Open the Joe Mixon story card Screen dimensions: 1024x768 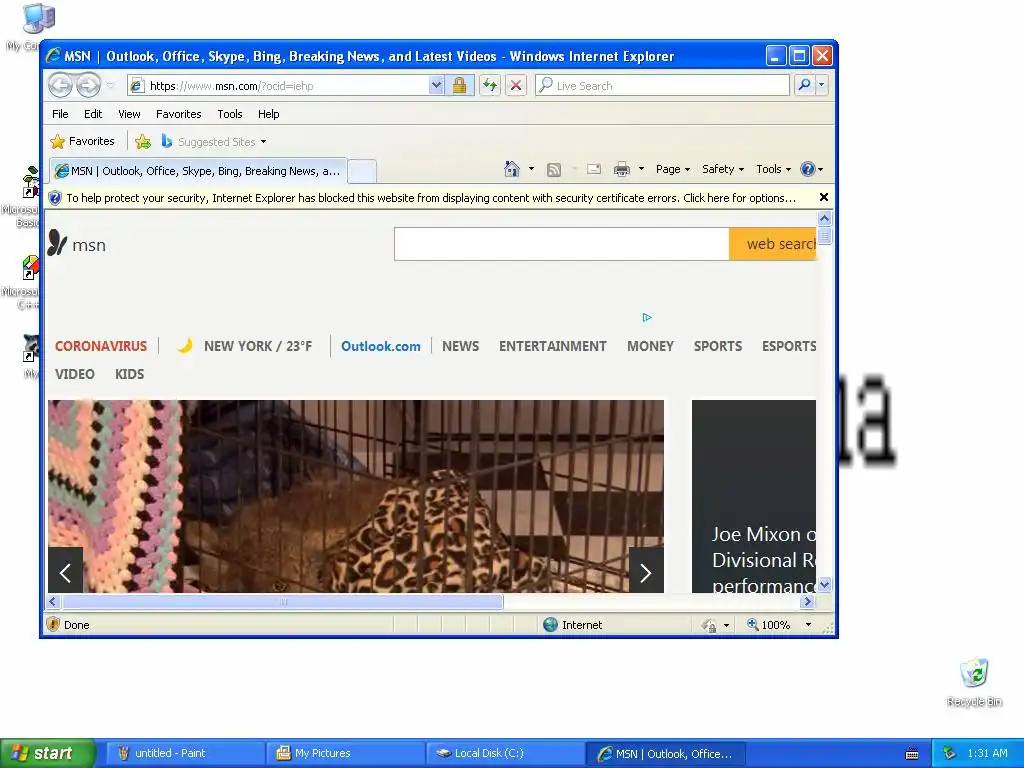(754, 496)
